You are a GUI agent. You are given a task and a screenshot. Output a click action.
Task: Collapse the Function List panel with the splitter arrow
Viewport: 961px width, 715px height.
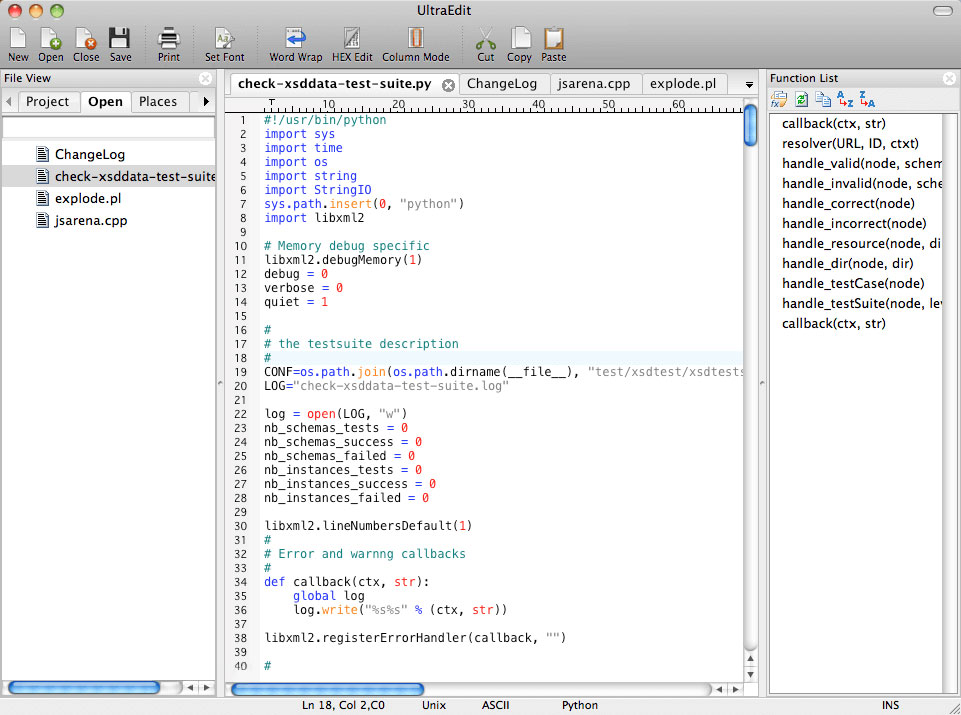pos(762,383)
